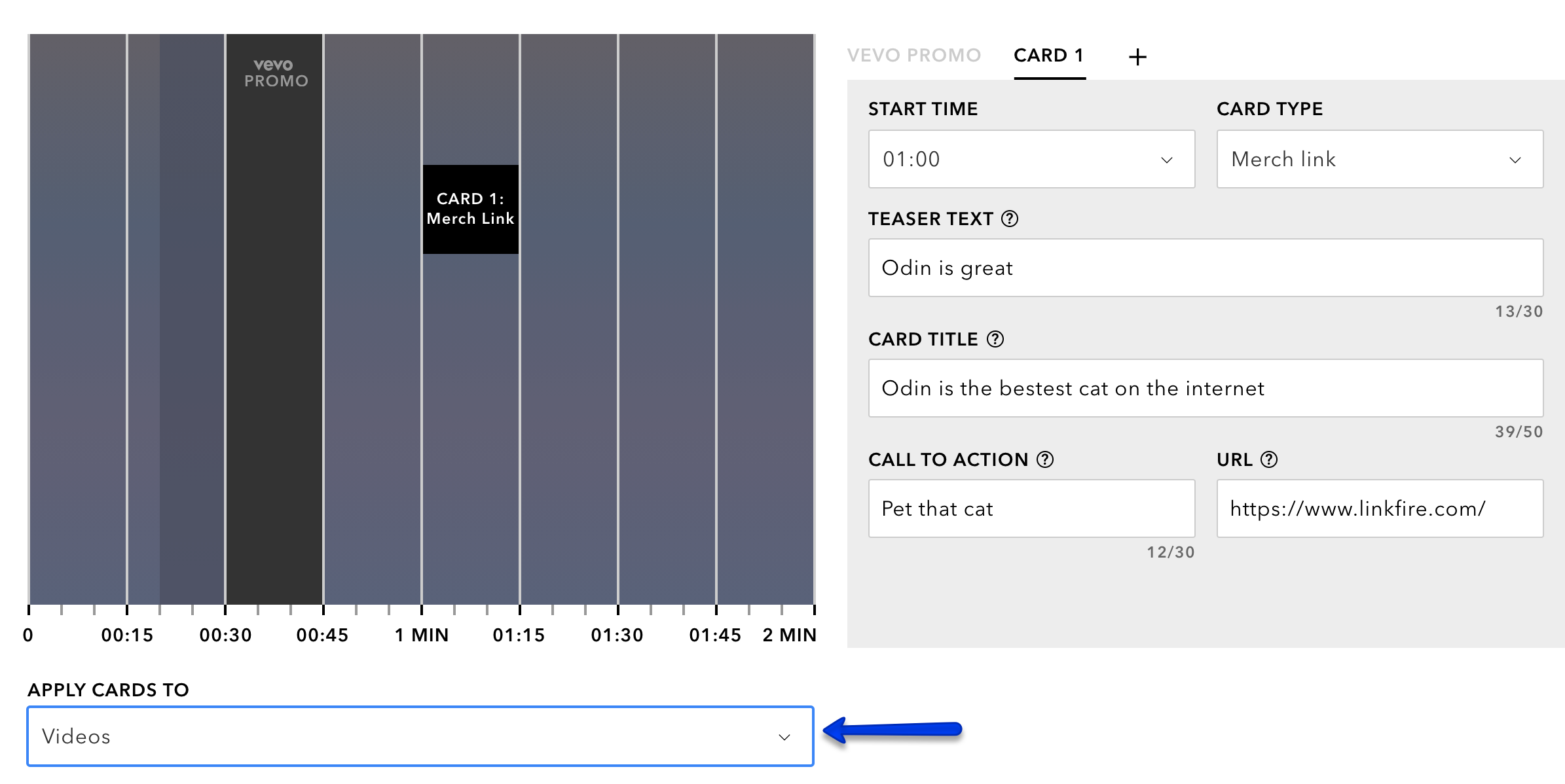Click the 00:15 timeline label

127,635
